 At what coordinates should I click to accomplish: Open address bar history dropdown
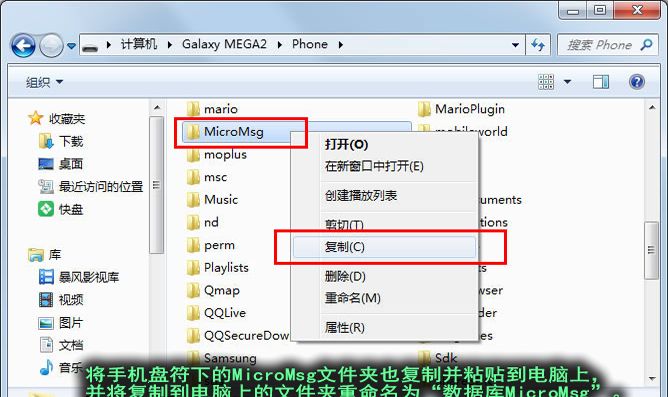coord(515,45)
